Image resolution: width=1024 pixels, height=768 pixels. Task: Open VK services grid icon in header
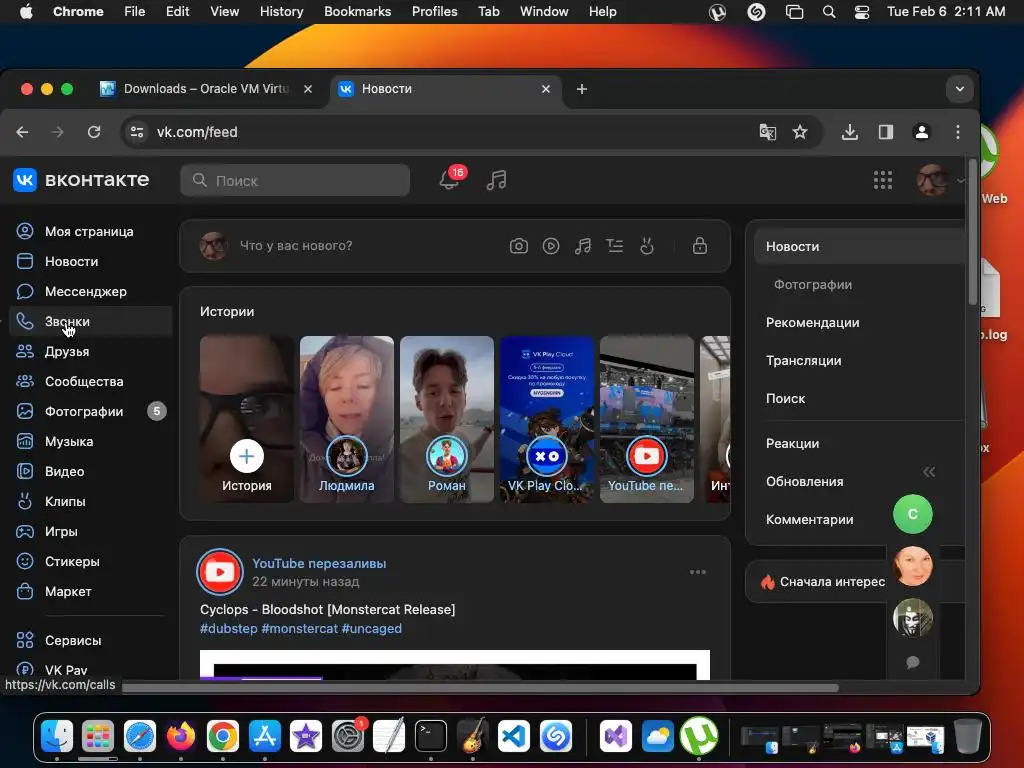click(883, 180)
